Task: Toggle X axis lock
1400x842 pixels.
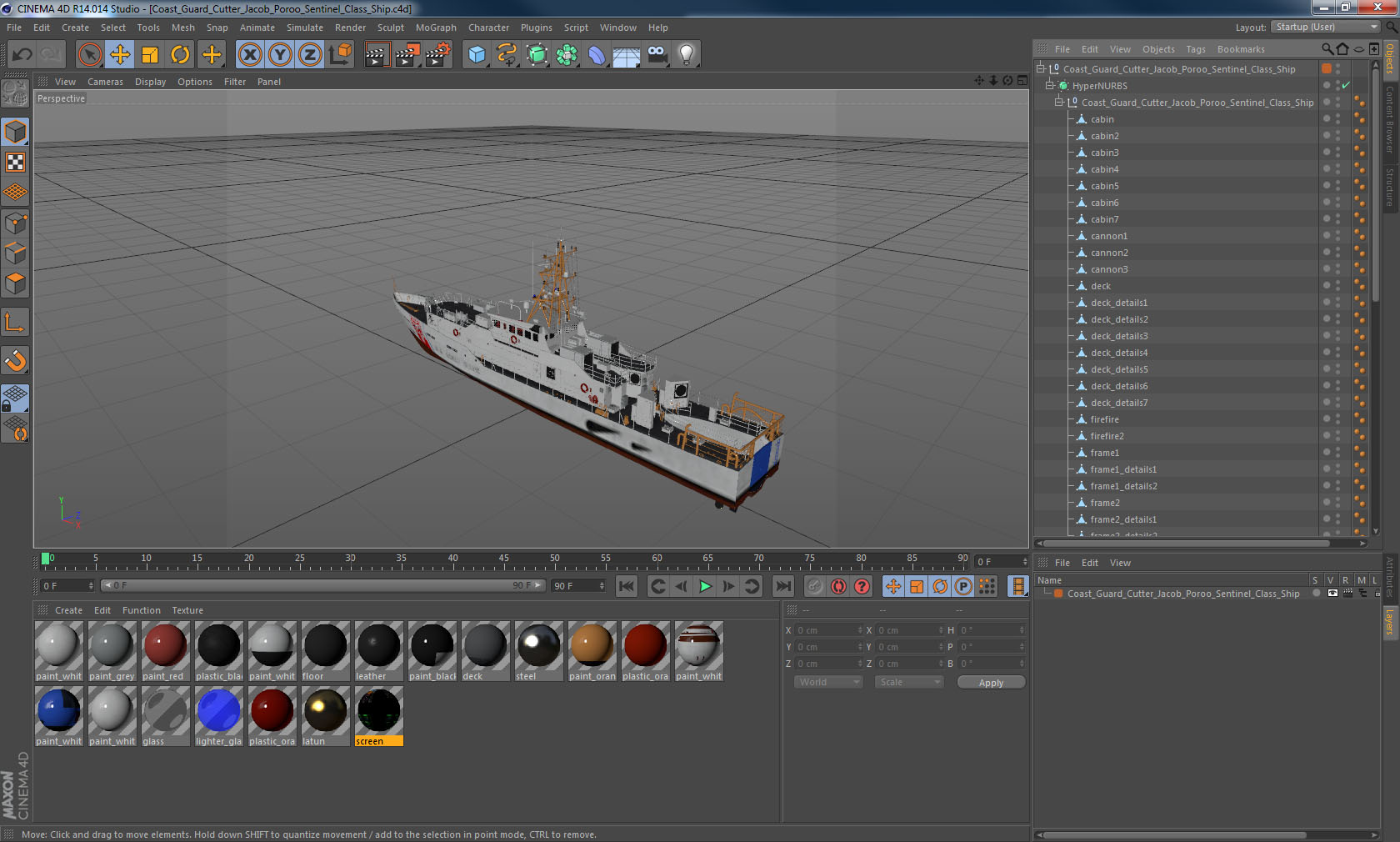Action: (249, 55)
